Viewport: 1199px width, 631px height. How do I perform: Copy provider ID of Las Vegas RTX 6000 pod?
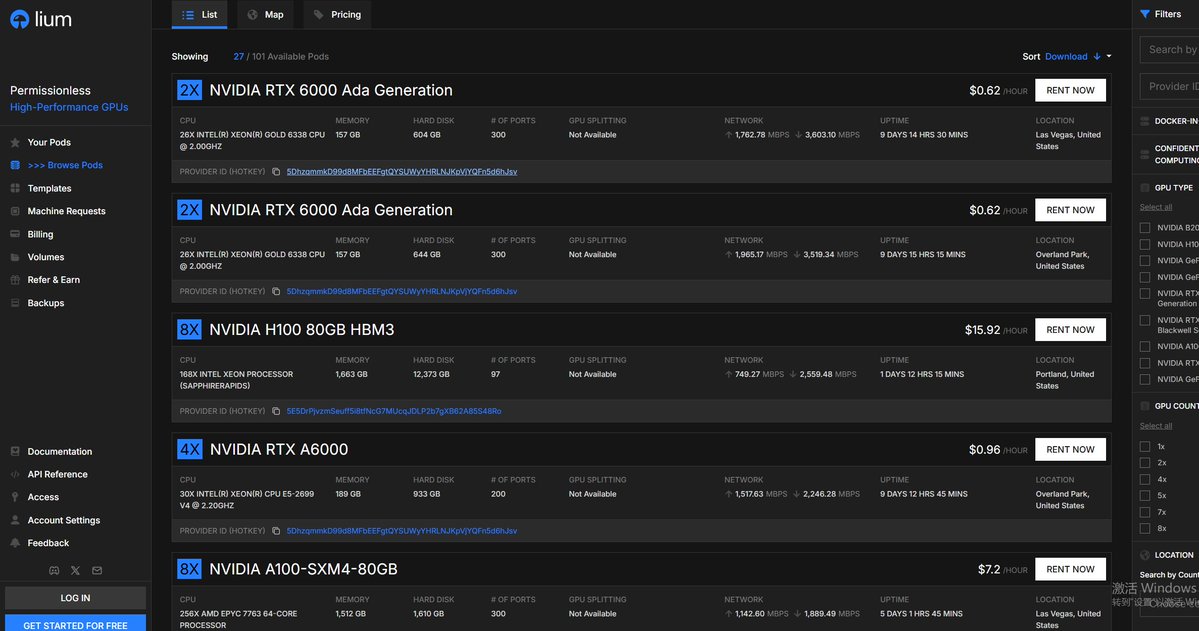point(276,172)
